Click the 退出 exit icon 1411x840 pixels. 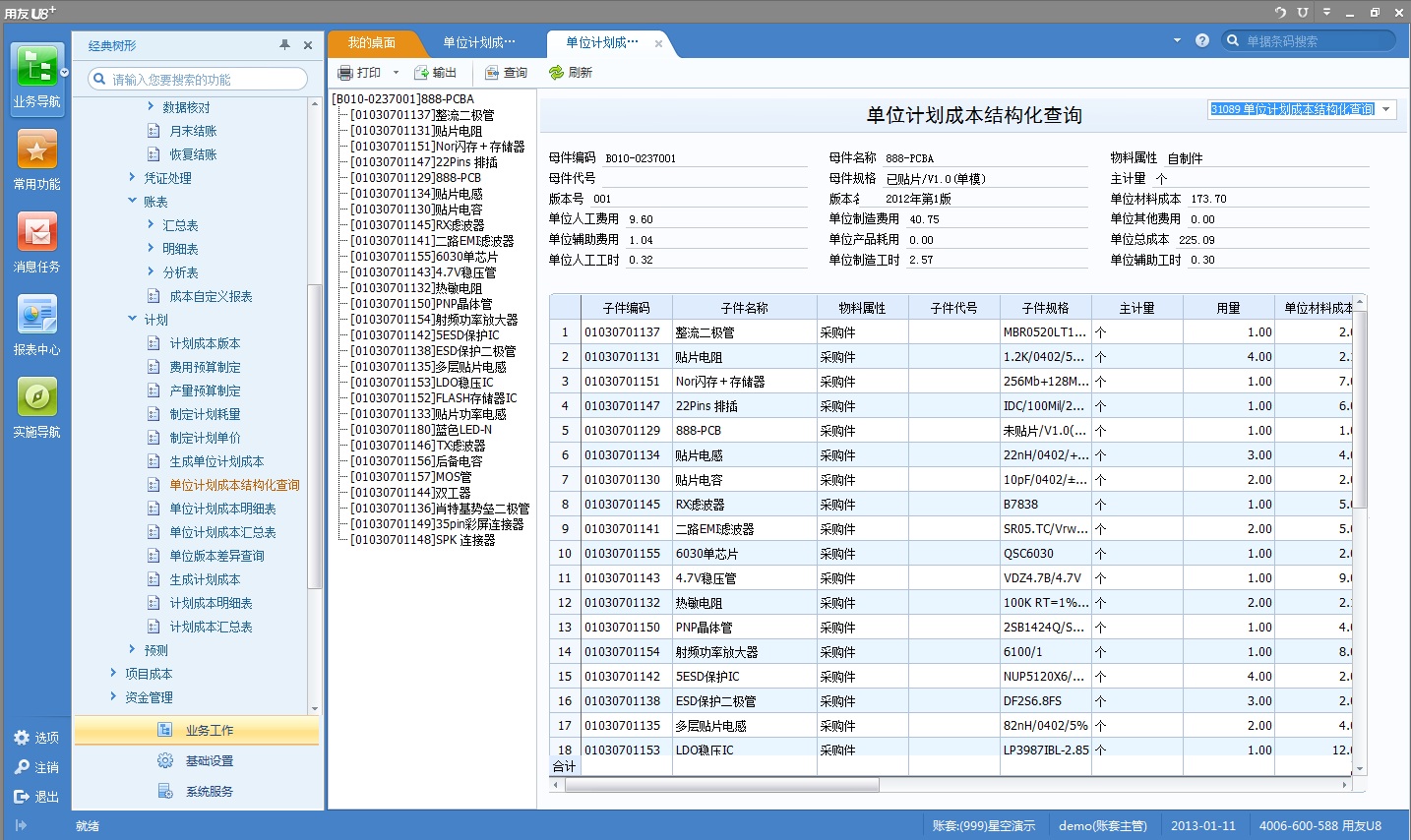click(22, 797)
